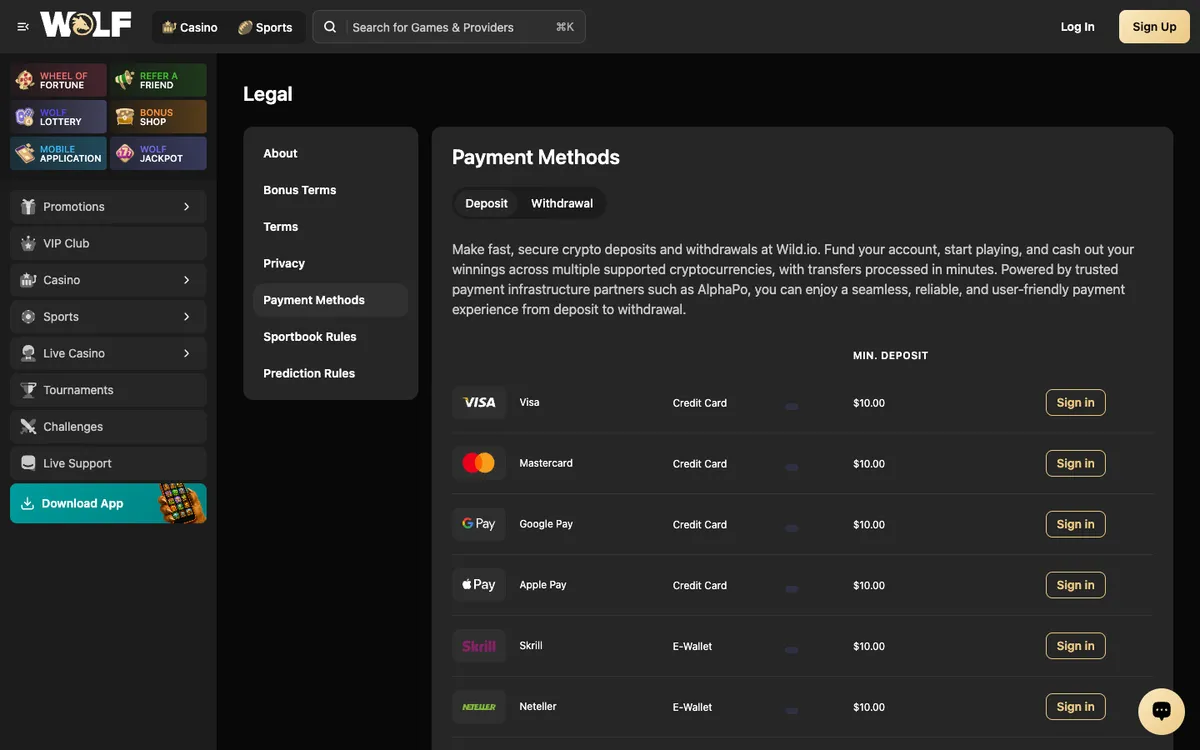Screen dimensions: 1200x750
Task: Focus the Search for Games & Providers field
Action: click(449, 27)
